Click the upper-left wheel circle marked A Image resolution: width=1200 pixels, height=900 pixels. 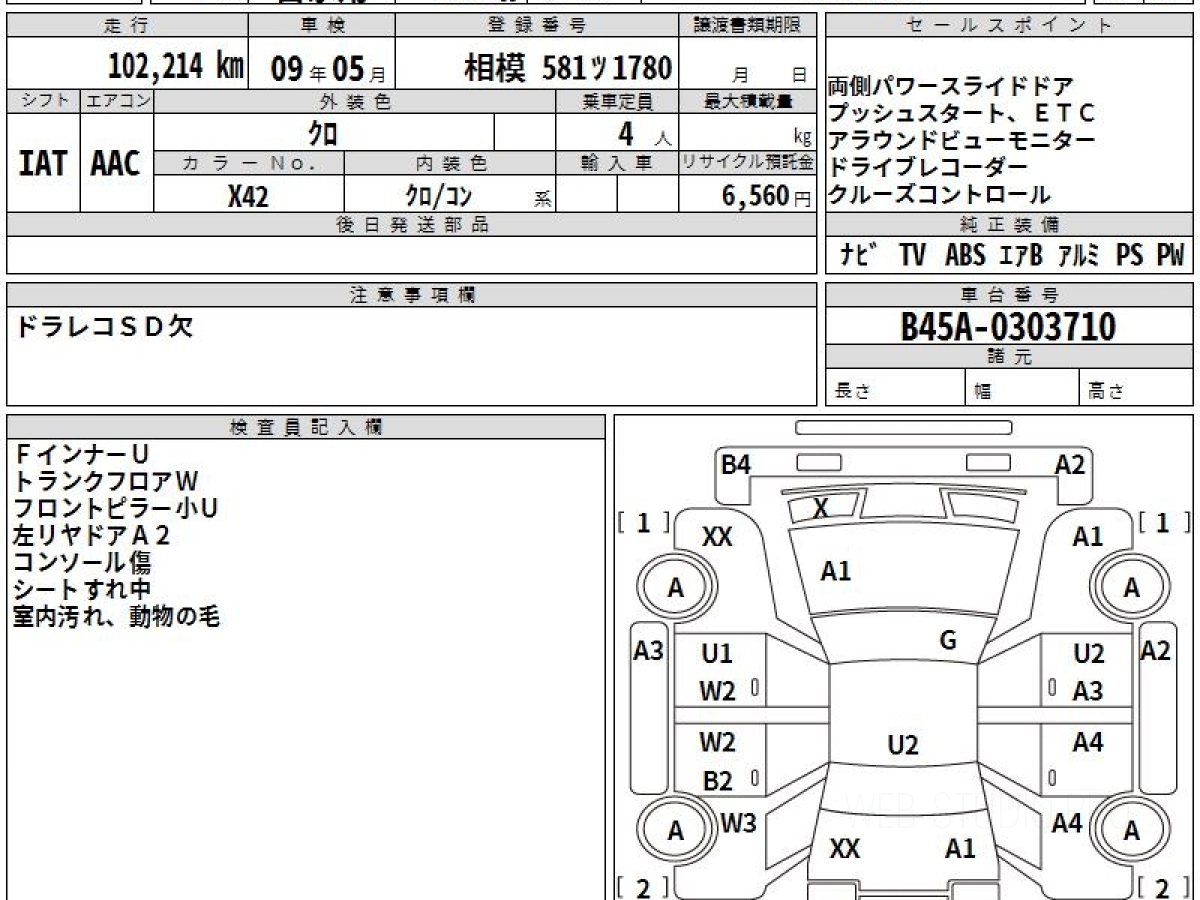click(676, 588)
